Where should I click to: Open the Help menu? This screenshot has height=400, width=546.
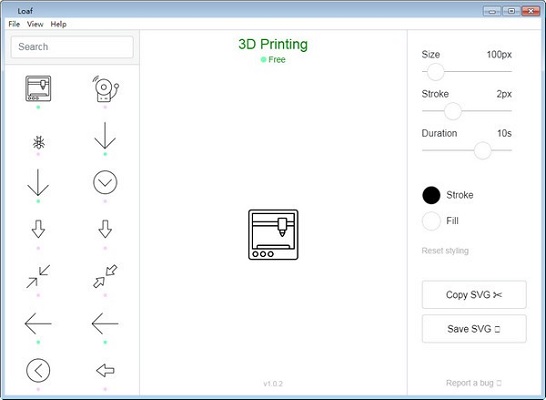coord(58,24)
